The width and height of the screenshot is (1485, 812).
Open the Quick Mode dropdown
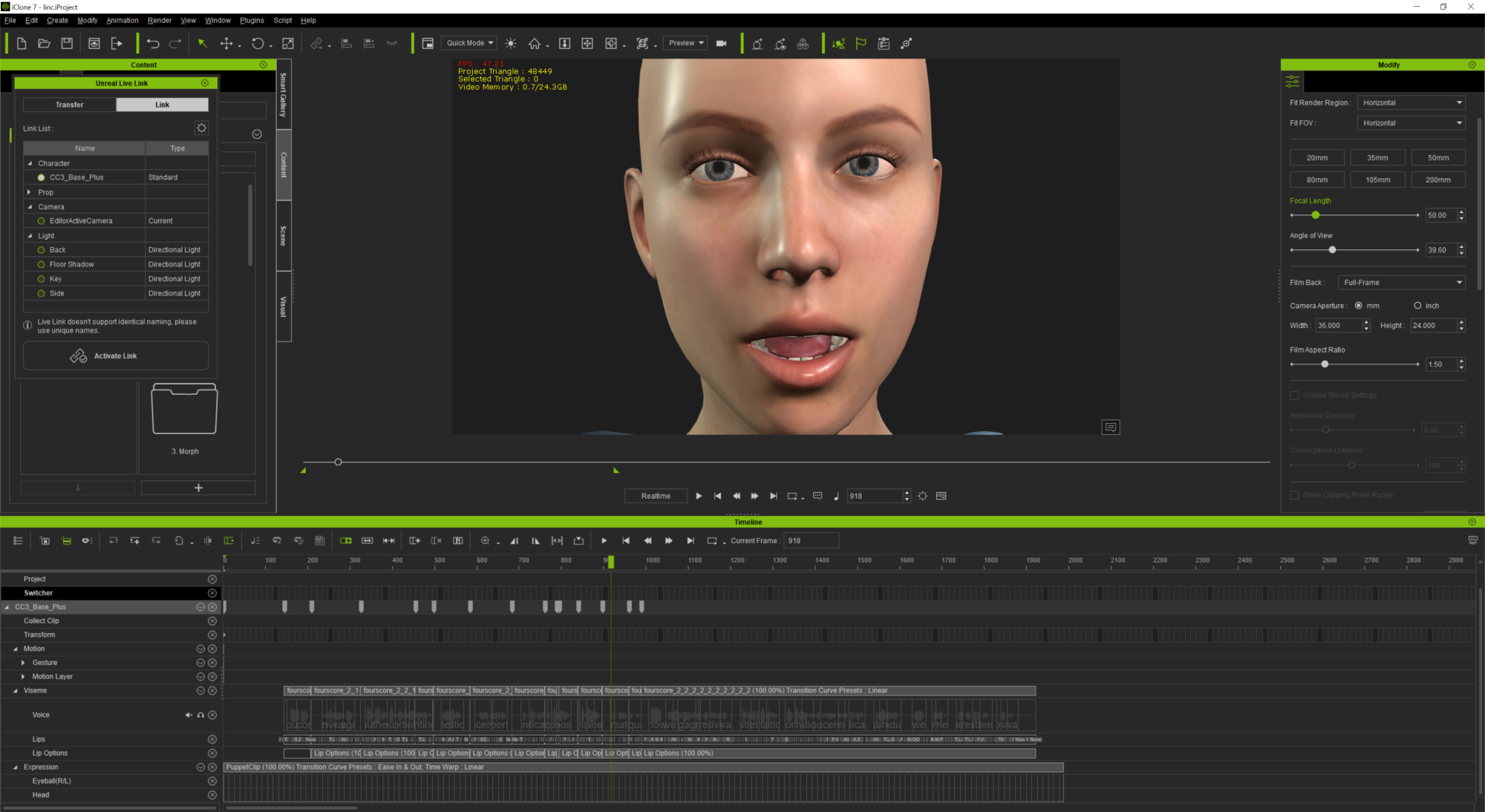(469, 43)
